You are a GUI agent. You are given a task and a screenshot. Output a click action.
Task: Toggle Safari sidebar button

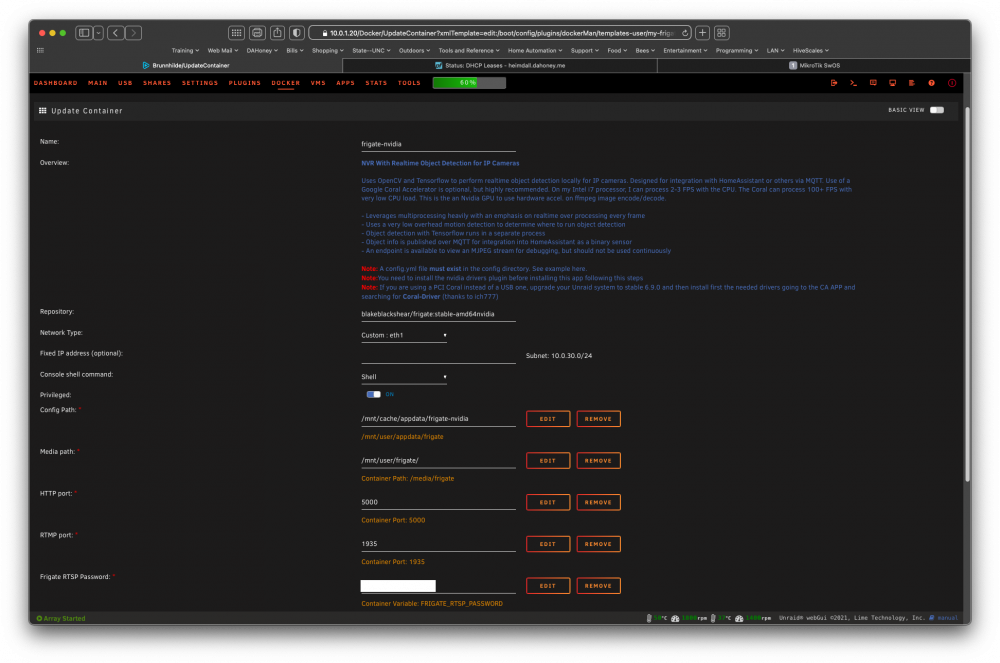click(x=84, y=33)
